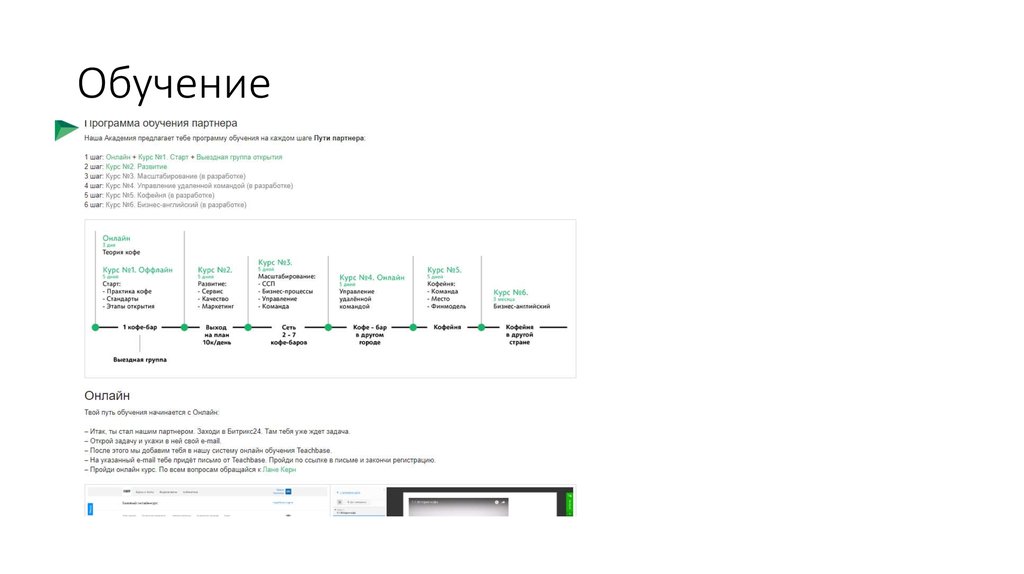Screen dimensions: 1024x574
Task: Click the green timeline dot before 'Кофе - бар в другом городе'
Action: click(329, 327)
